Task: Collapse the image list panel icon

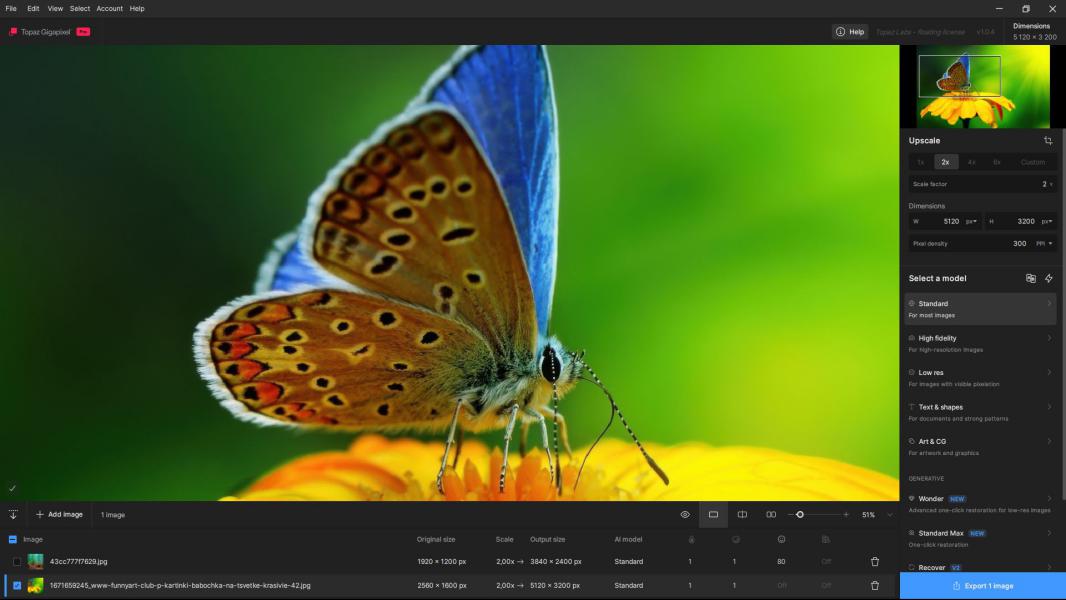Action: click(x=13, y=515)
